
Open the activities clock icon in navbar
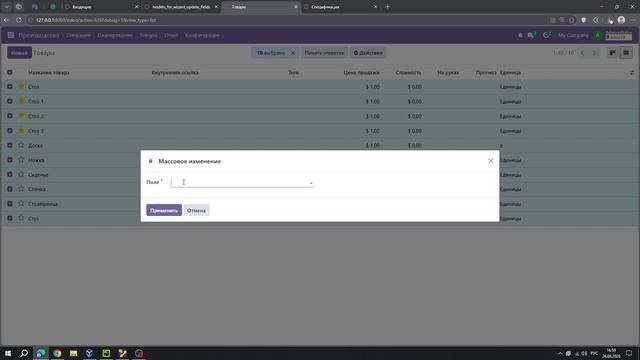point(546,36)
